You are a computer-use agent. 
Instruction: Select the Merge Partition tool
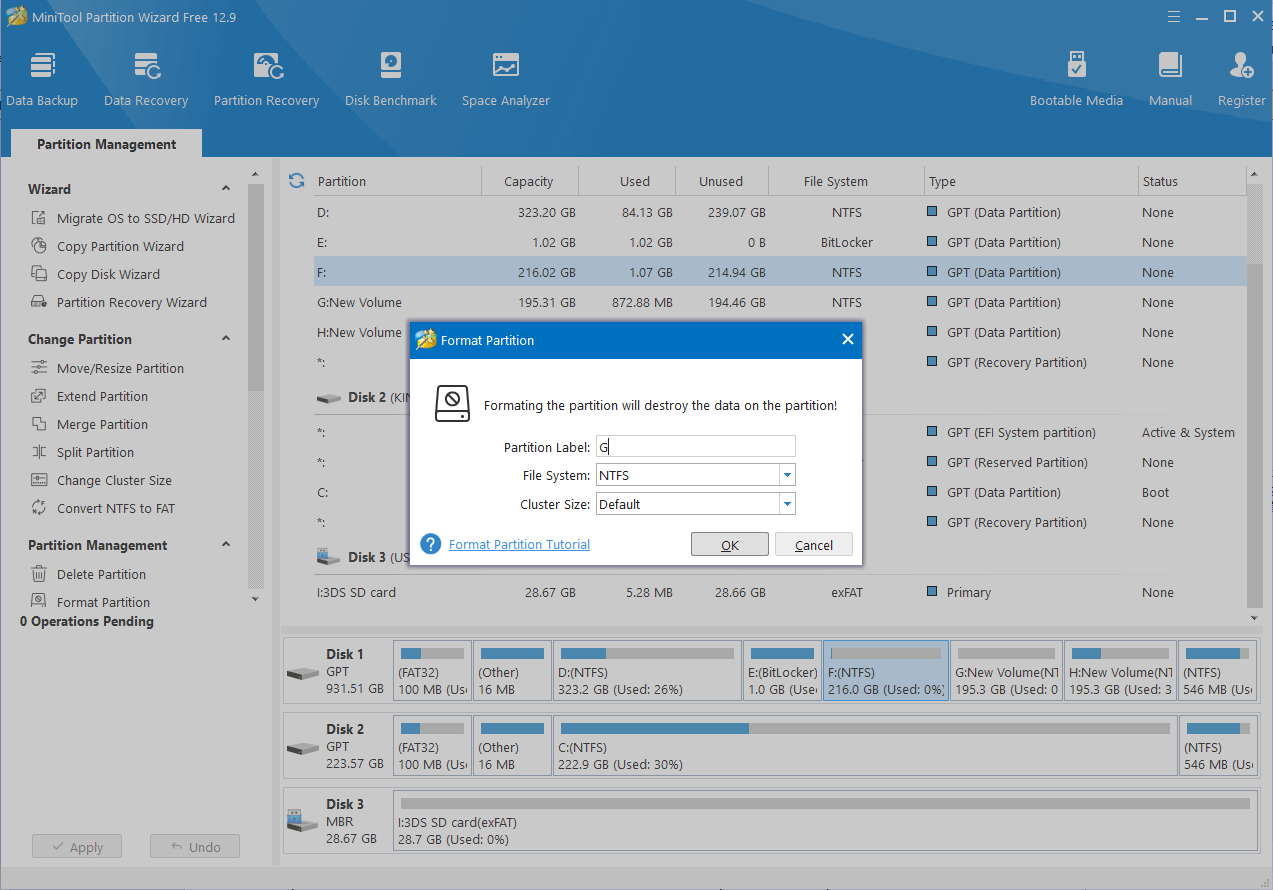99,424
